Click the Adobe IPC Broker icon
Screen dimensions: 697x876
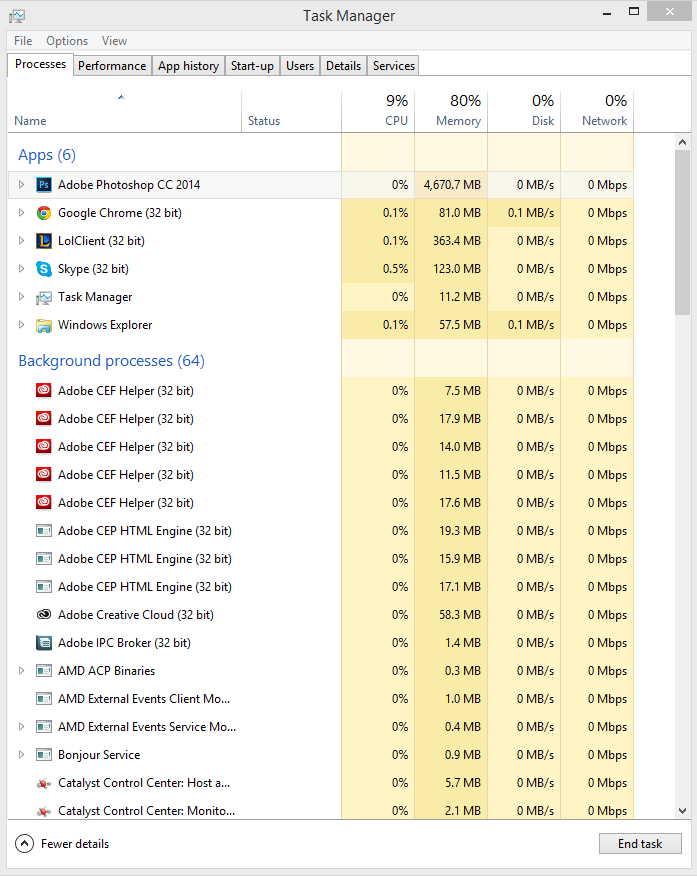click(x=44, y=643)
